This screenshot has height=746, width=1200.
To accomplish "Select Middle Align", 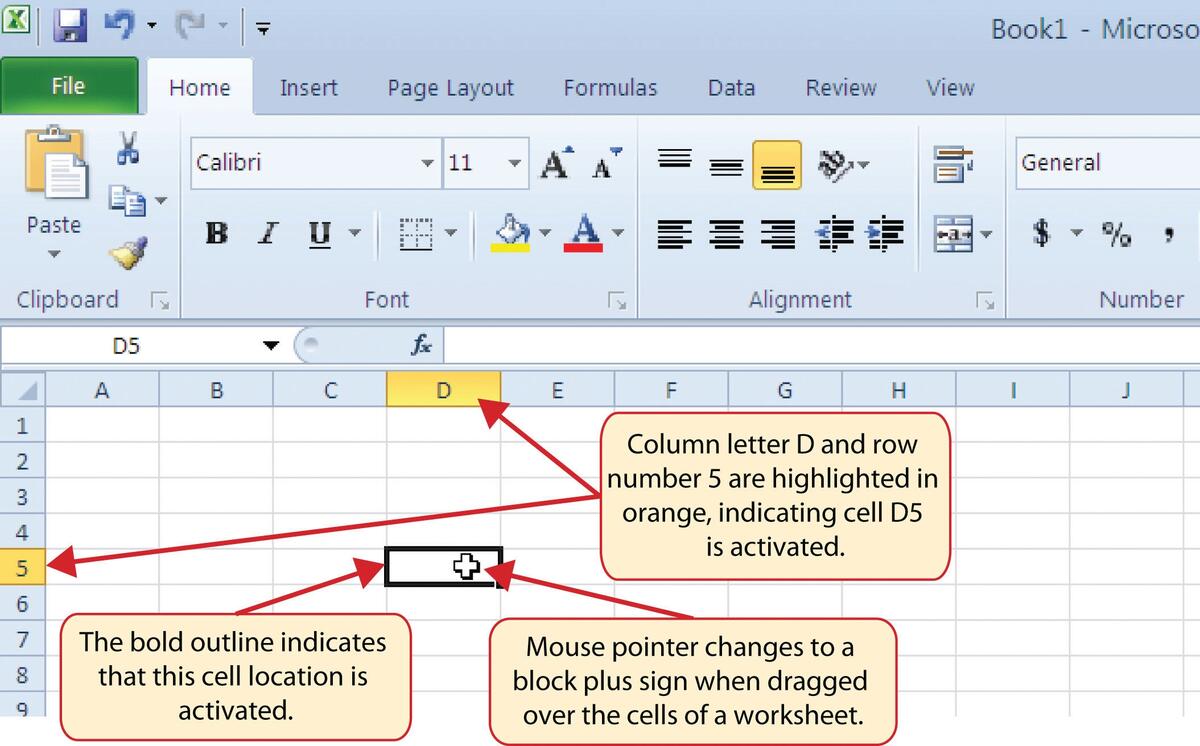I will pos(727,166).
